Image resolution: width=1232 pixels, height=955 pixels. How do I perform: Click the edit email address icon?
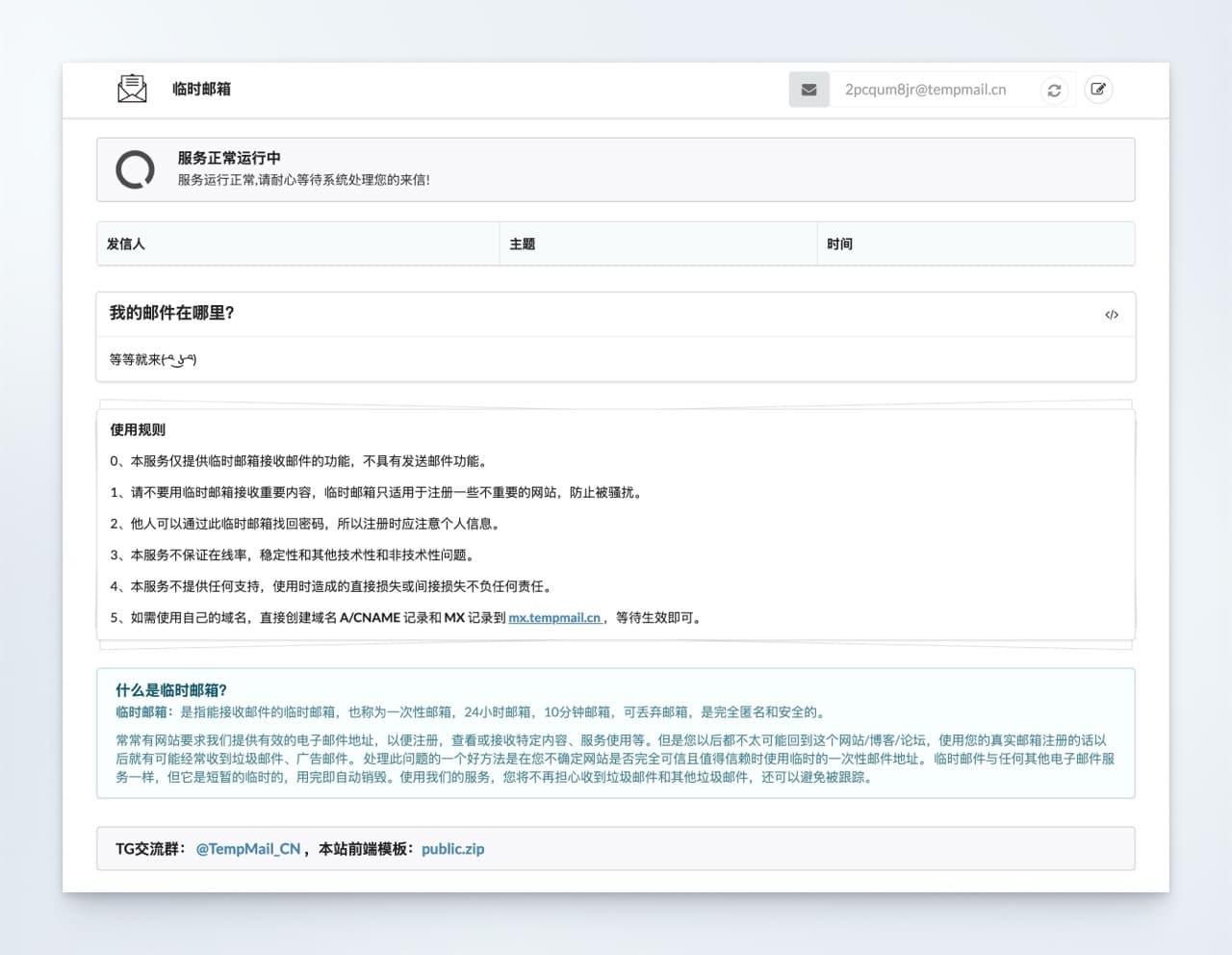pyautogui.click(x=1098, y=90)
